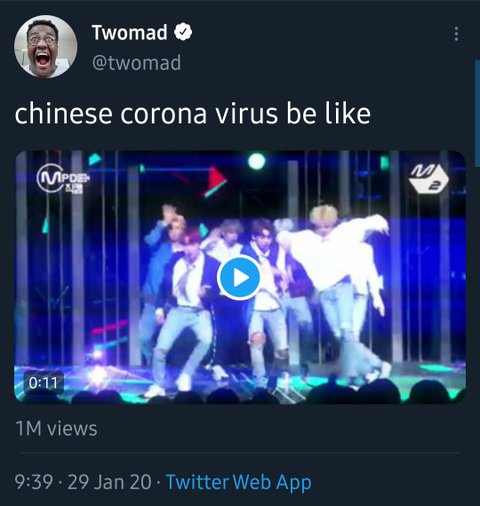Screen dimensions: 480x506
Task: Open the @twomad handle link
Action: click(136, 62)
